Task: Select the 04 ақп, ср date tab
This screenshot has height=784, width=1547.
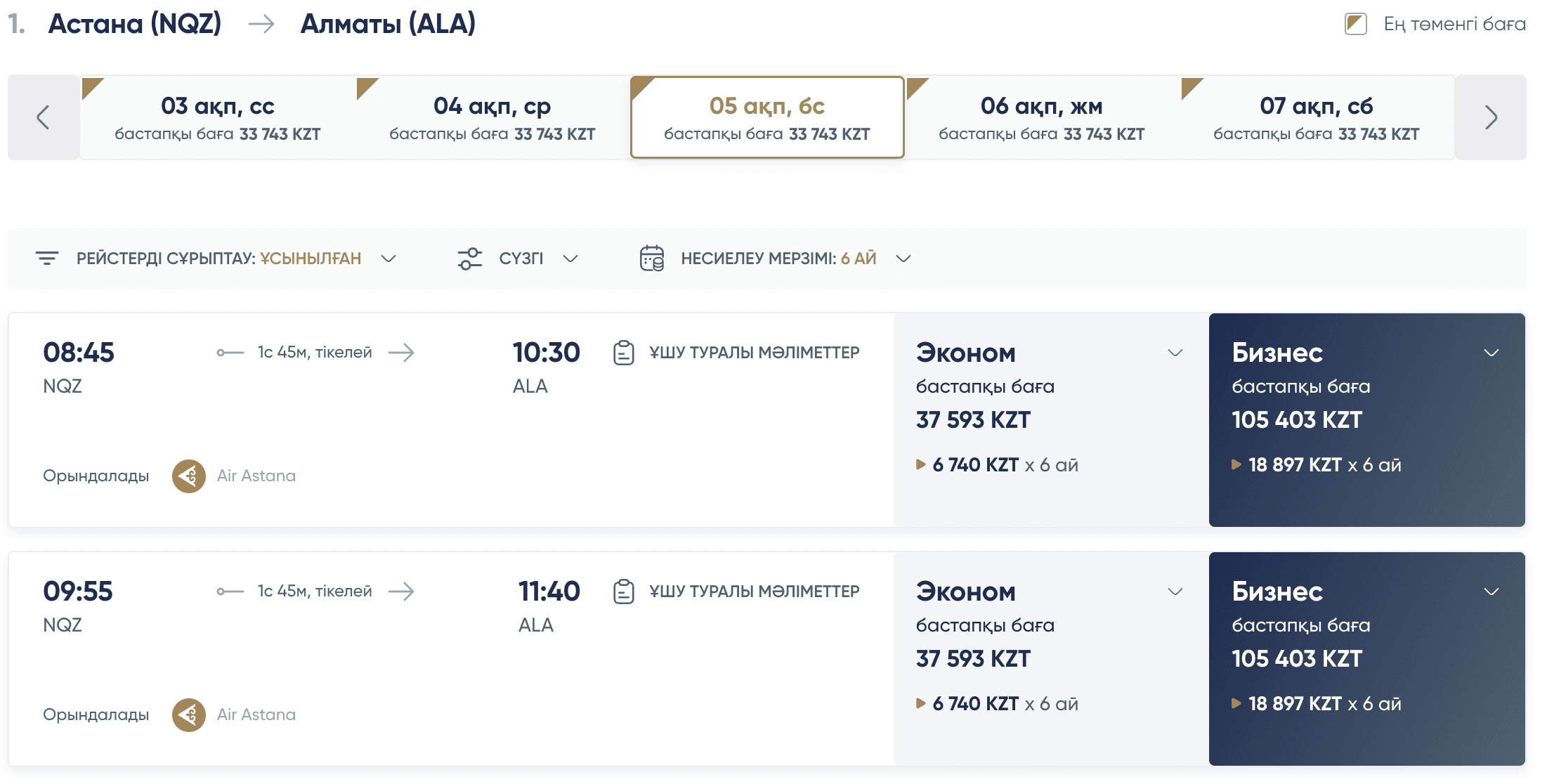Action: (492, 117)
